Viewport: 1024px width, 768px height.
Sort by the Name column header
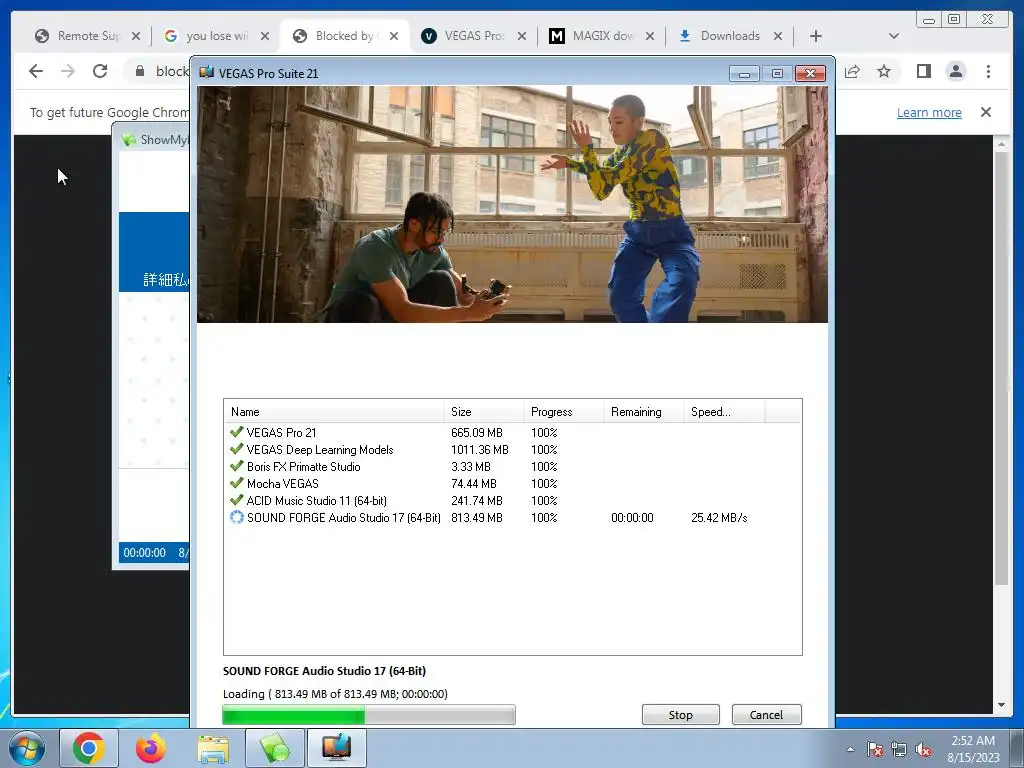(334, 411)
